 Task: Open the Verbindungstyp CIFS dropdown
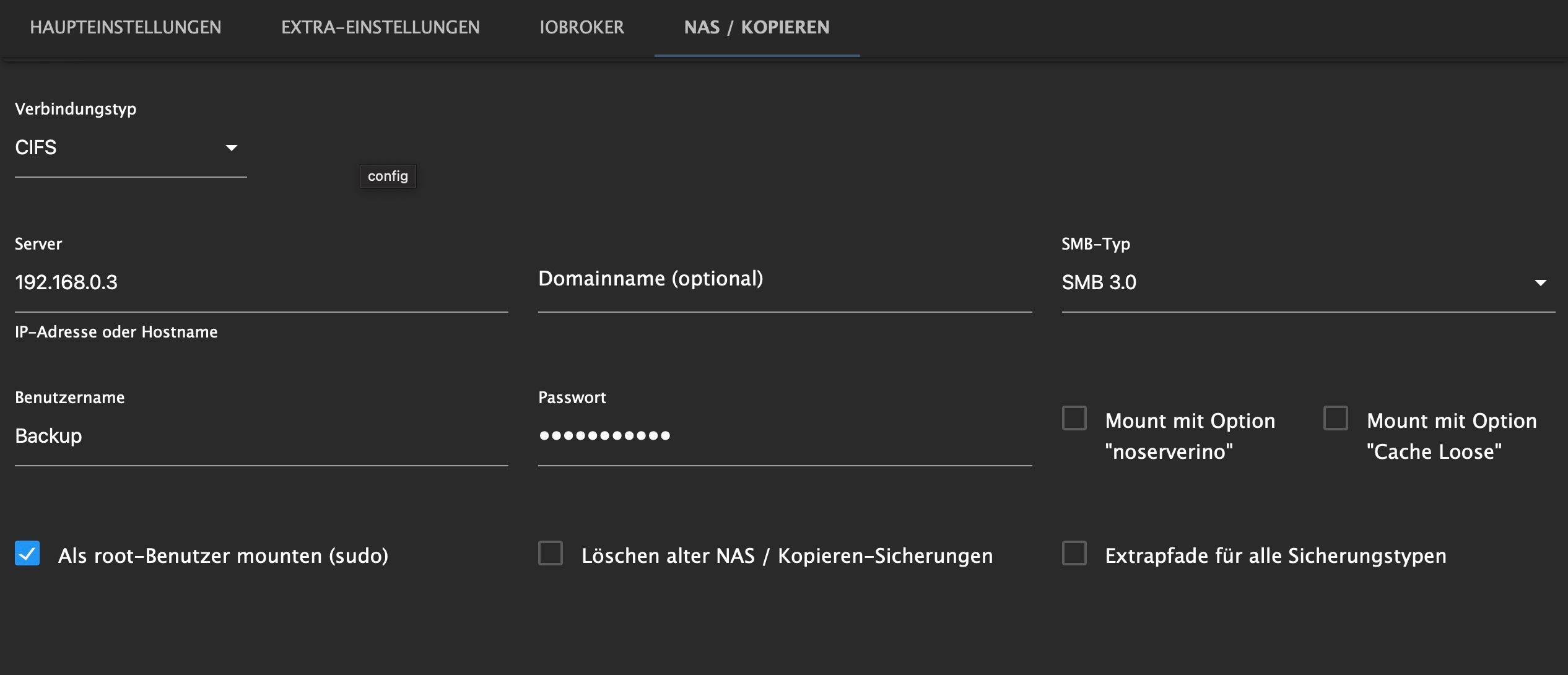coord(118,147)
